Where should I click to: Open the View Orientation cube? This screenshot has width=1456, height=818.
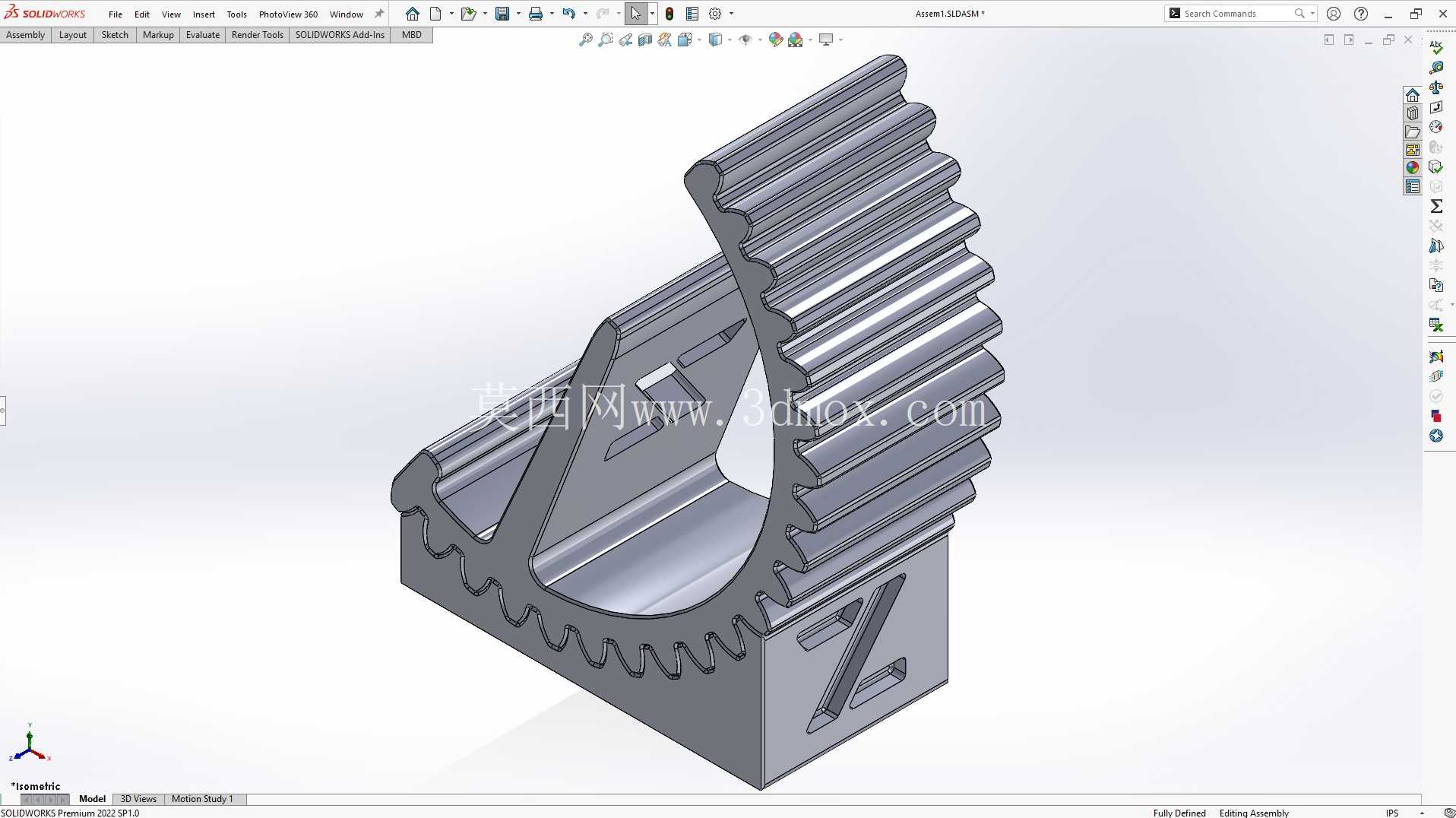[x=685, y=40]
